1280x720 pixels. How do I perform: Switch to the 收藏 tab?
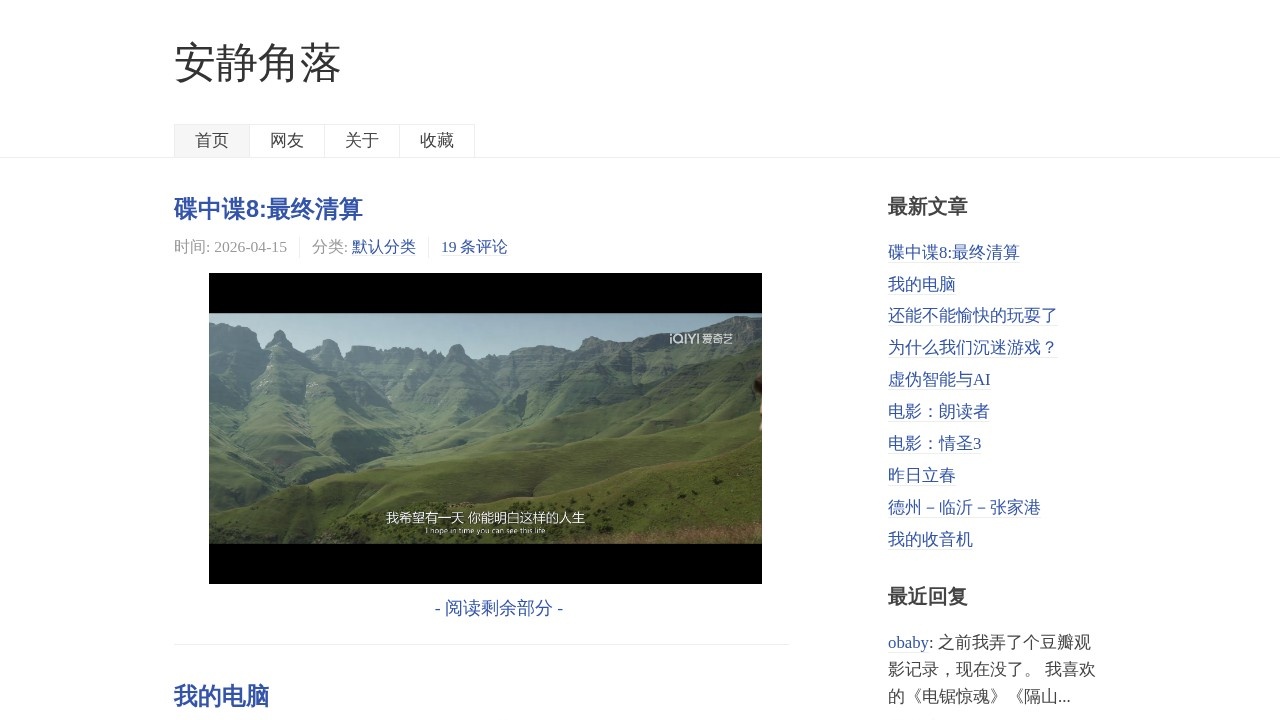[x=437, y=141]
